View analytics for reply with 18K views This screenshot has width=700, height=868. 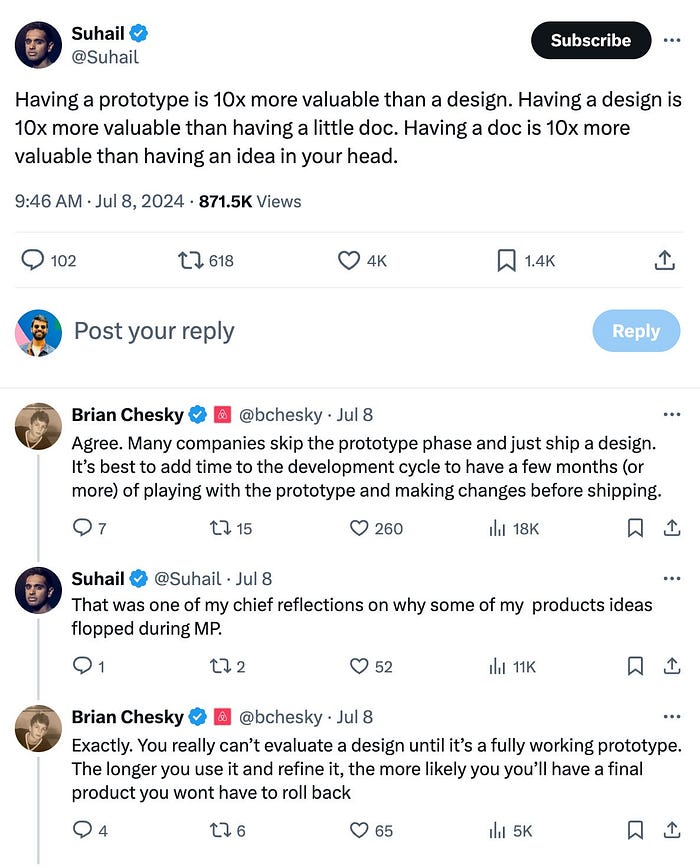tap(497, 529)
